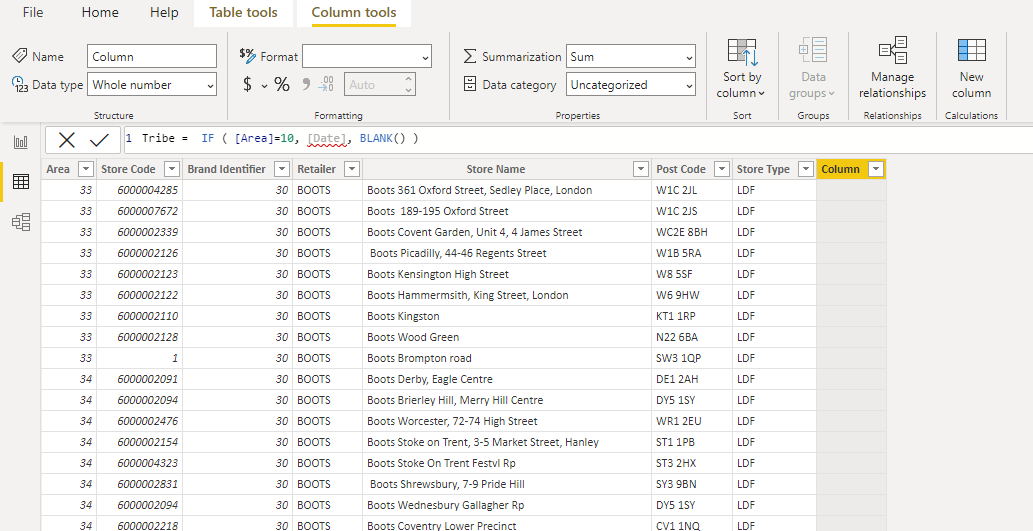This screenshot has width=1033, height=531.
Task: Open filter arrow on Retailer column
Action: (352, 169)
